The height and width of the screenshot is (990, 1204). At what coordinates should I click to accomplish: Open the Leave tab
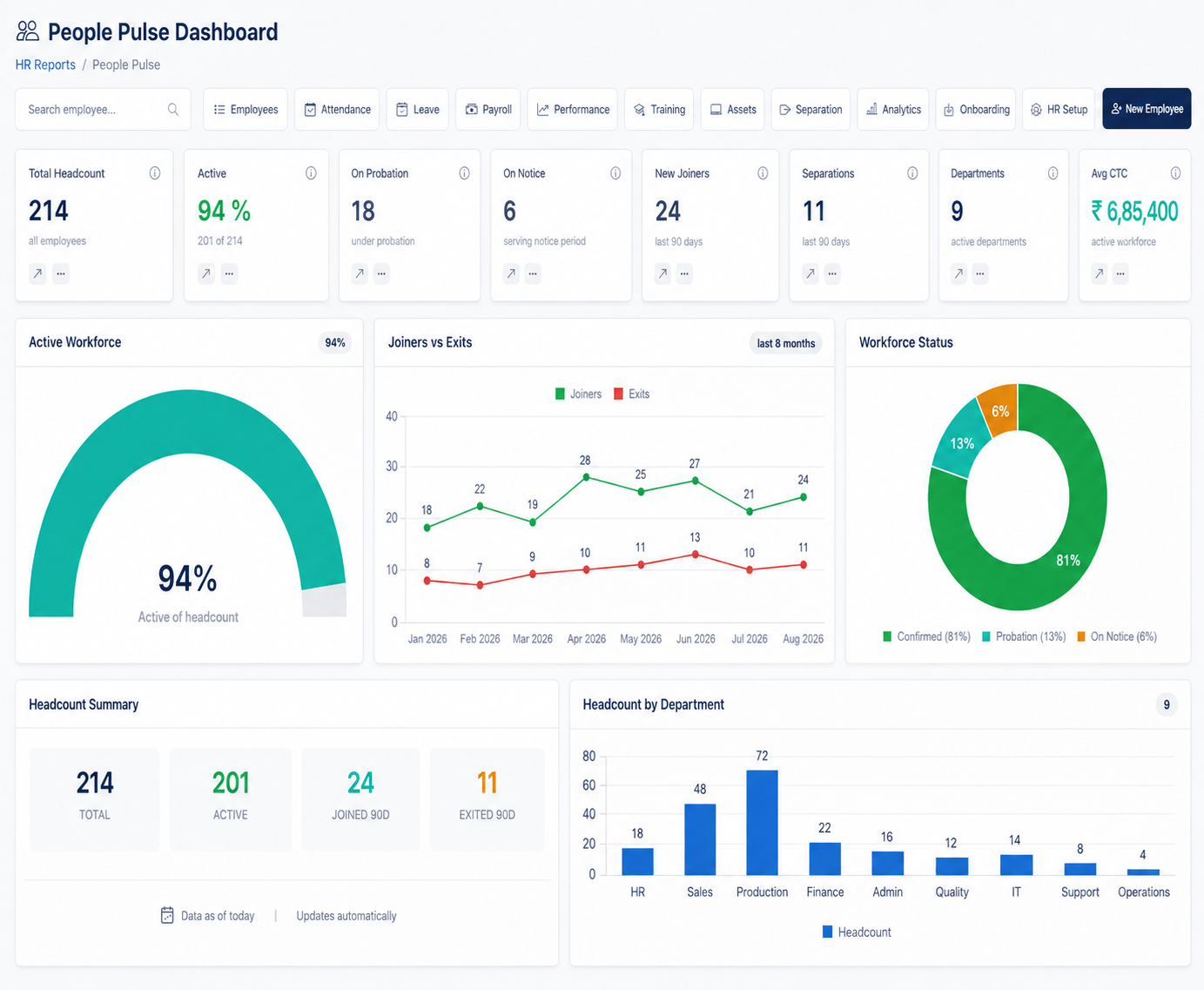tap(418, 110)
